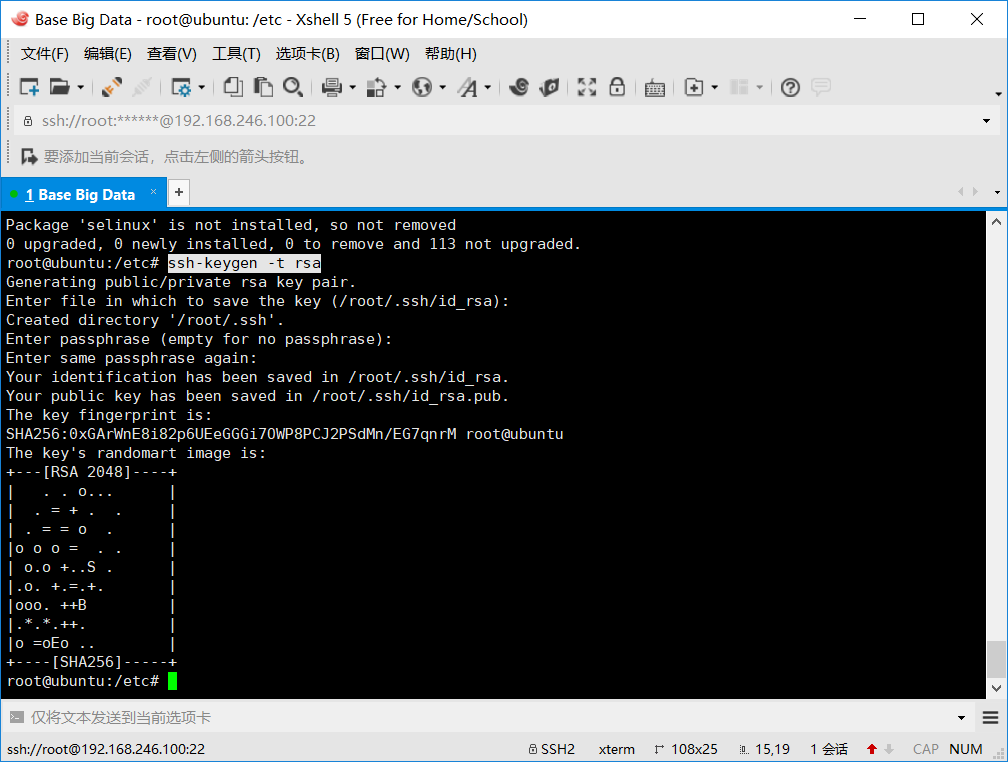Click the 1 会话 session count
The width and height of the screenshot is (1008, 762).
pyautogui.click(x=829, y=749)
